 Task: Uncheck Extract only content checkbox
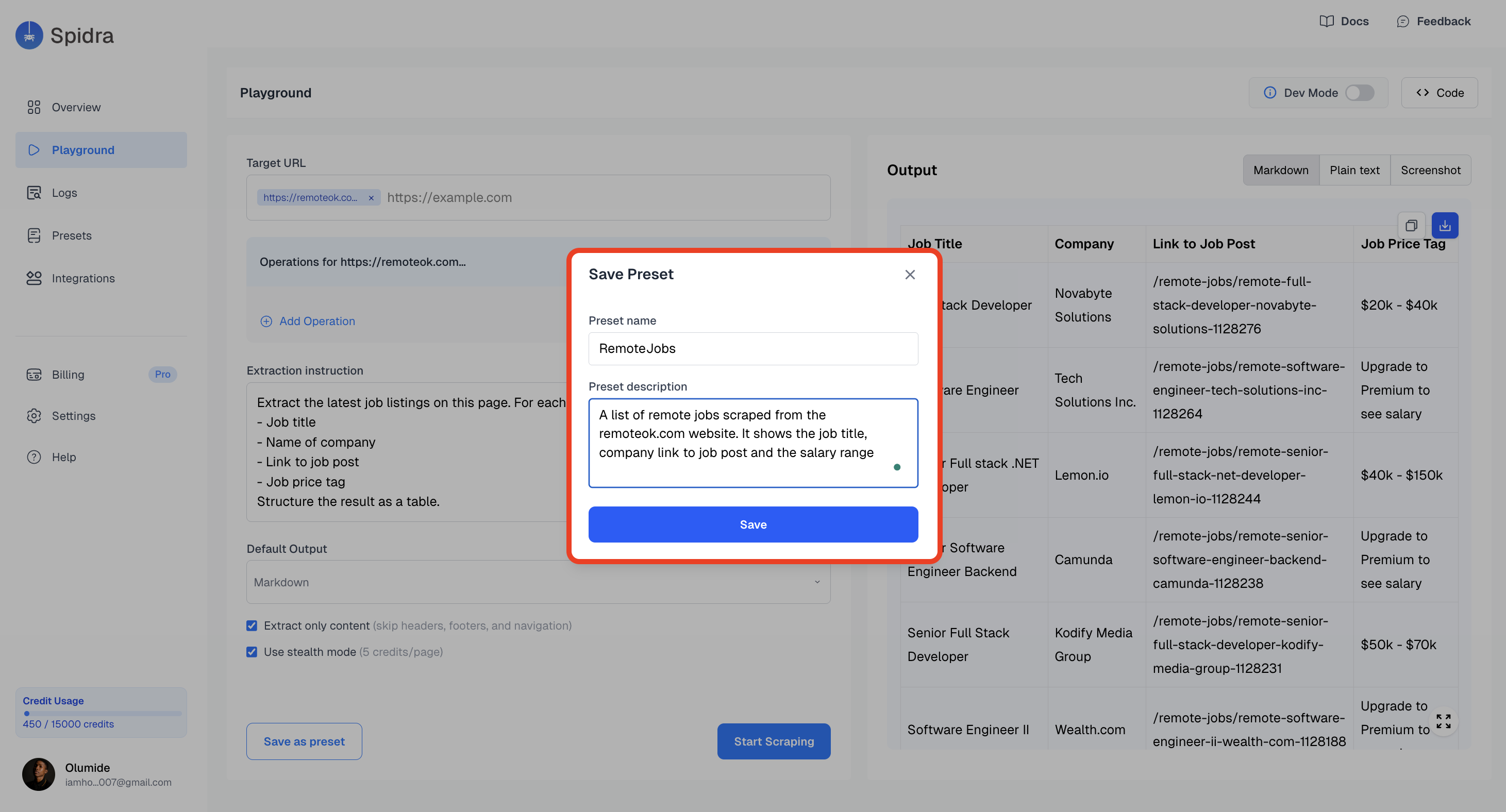[252, 625]
